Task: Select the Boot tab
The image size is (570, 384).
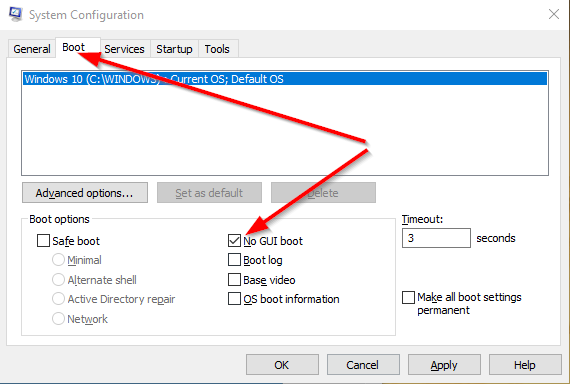Action: [73, 47]
